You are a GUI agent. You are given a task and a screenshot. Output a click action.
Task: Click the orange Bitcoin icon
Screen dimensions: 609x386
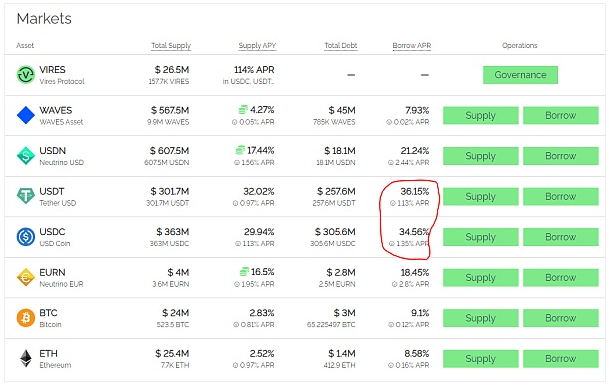[26, 318]
